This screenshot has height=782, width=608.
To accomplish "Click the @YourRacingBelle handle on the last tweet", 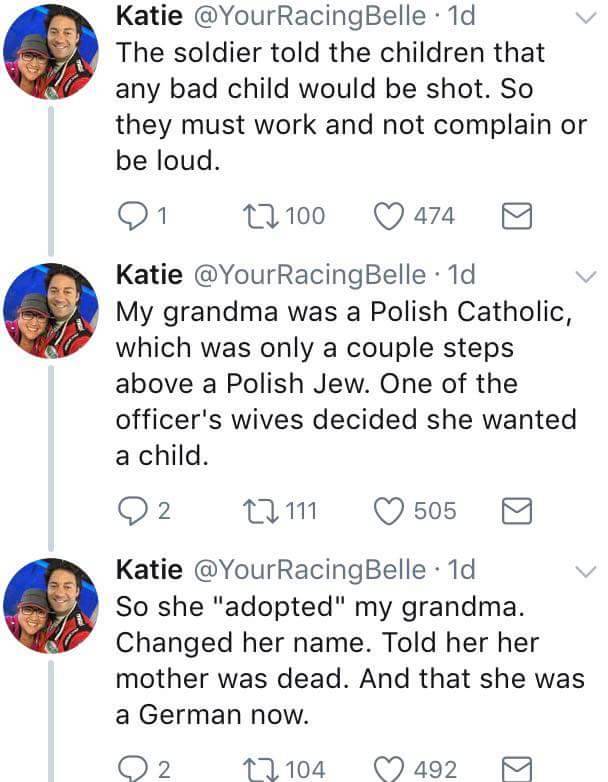I will [x=305, y=569].
